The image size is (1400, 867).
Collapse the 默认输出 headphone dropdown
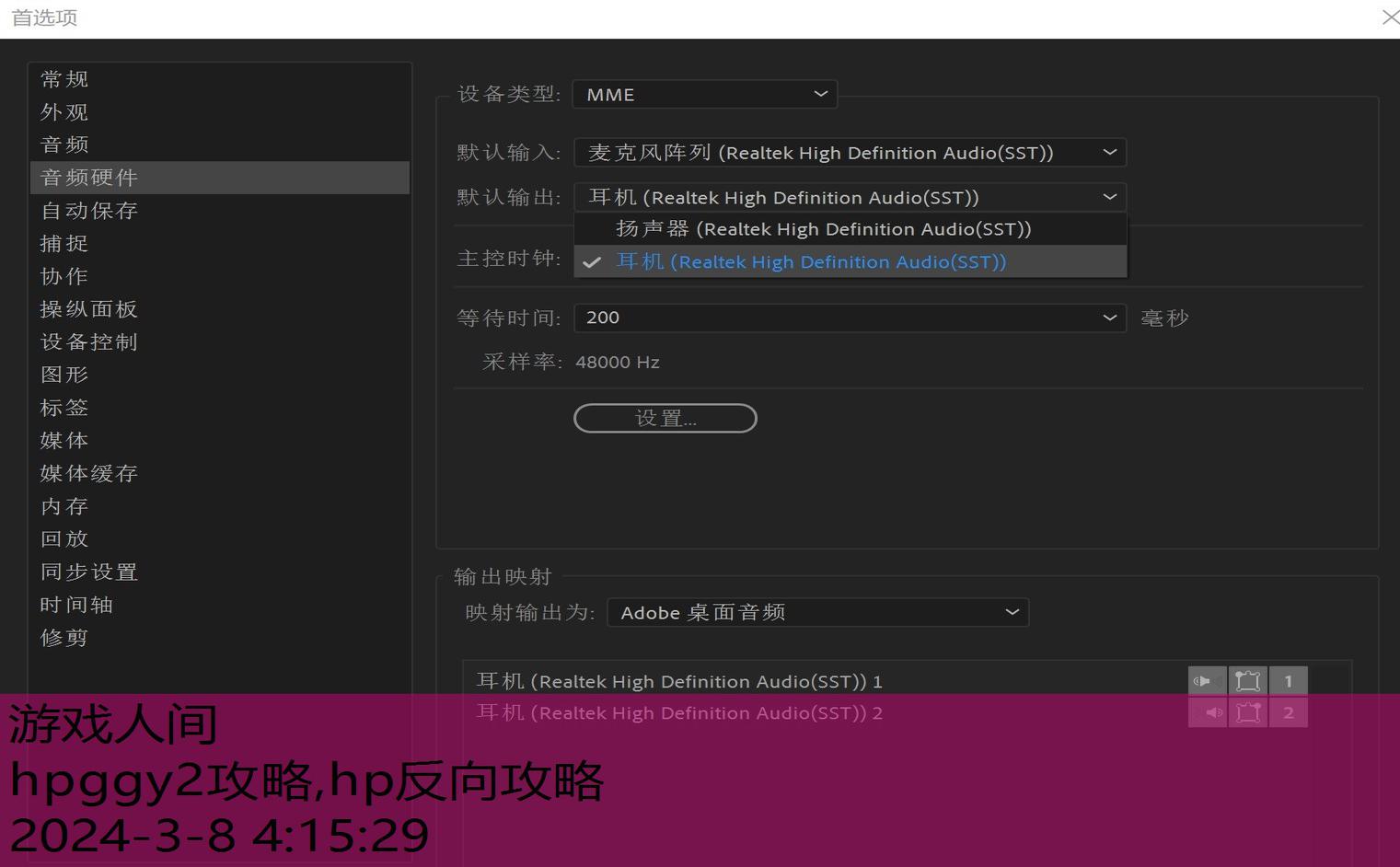(x=850, y=197)
